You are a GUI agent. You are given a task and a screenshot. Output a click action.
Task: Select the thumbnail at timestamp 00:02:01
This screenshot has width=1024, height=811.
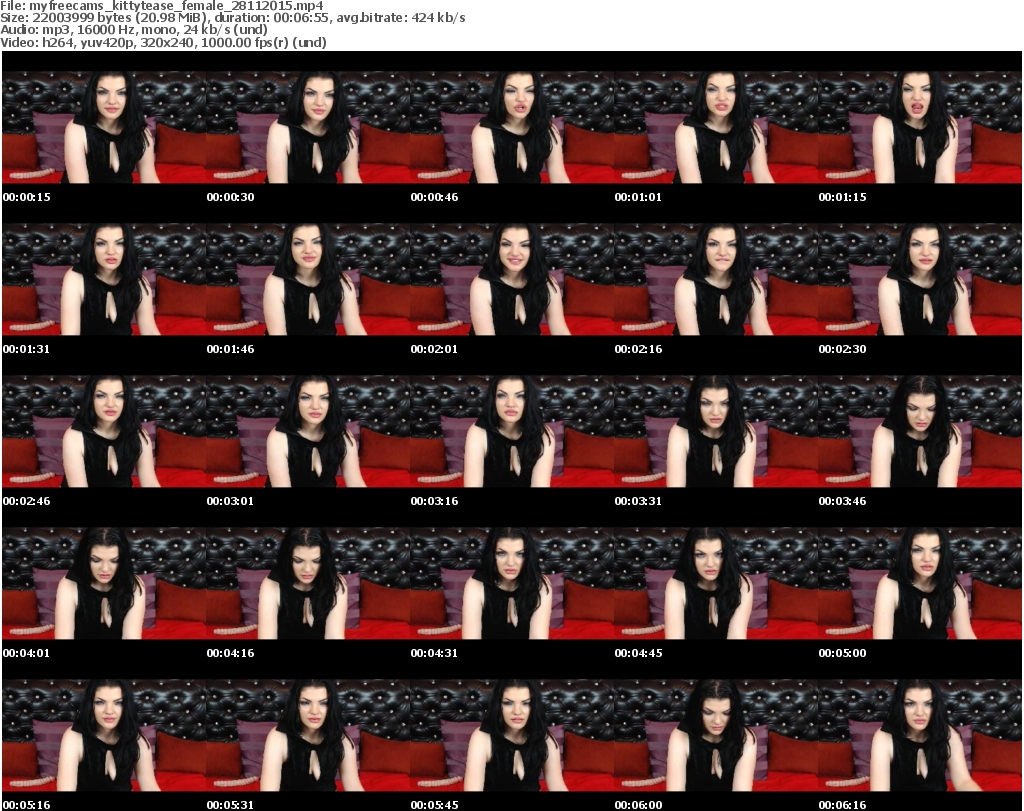tap(511, 279)
